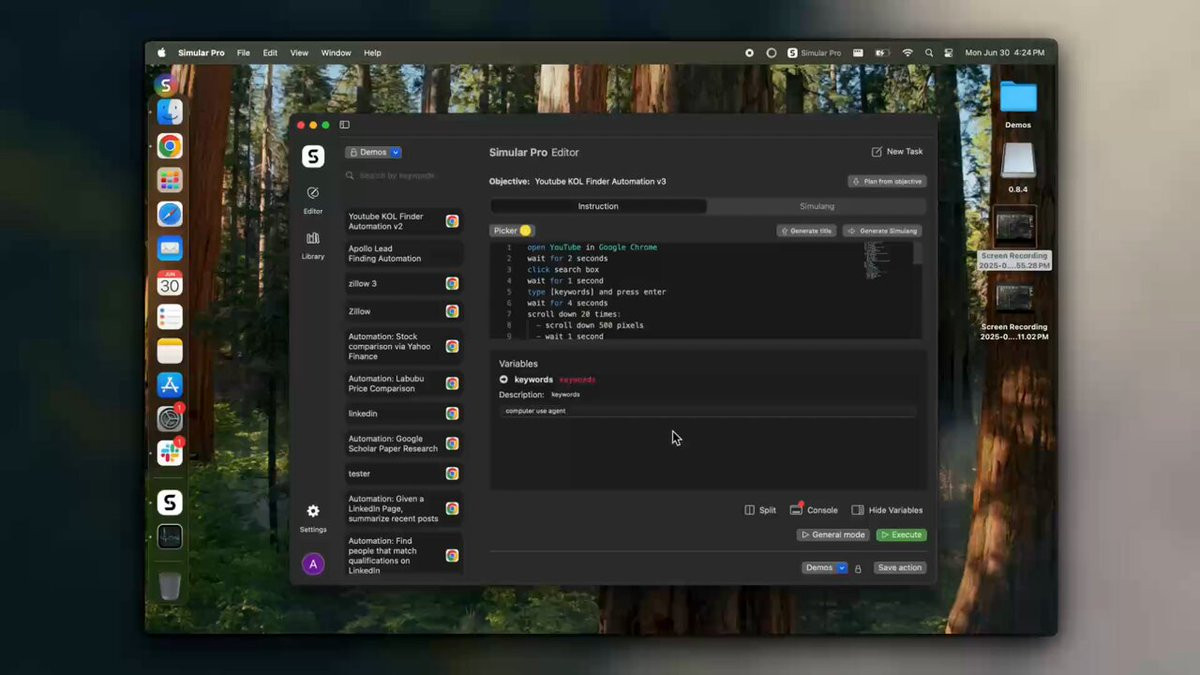
Task: Click the Generate title button
Action: [x=806, y=231]
